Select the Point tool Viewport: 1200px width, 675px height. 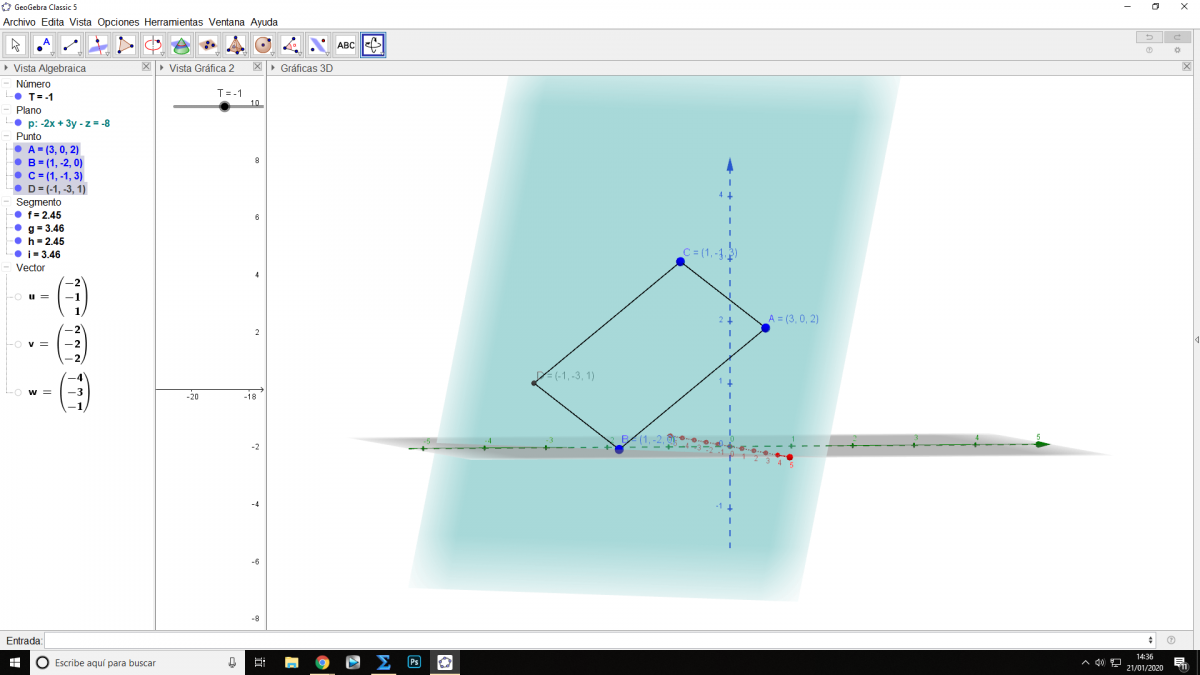(43, 45)
